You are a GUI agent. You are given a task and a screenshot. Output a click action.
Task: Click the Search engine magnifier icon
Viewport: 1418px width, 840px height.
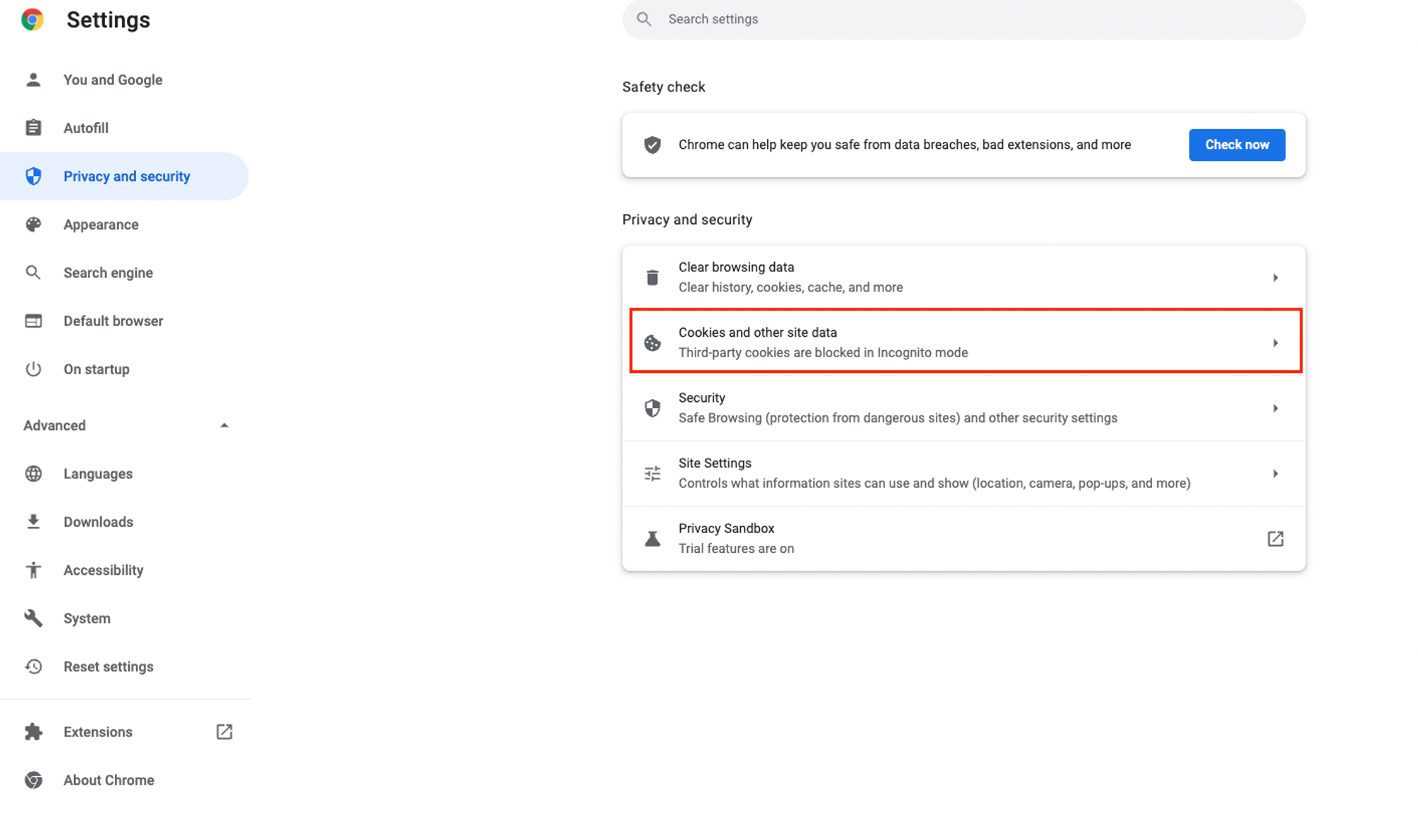33,272
